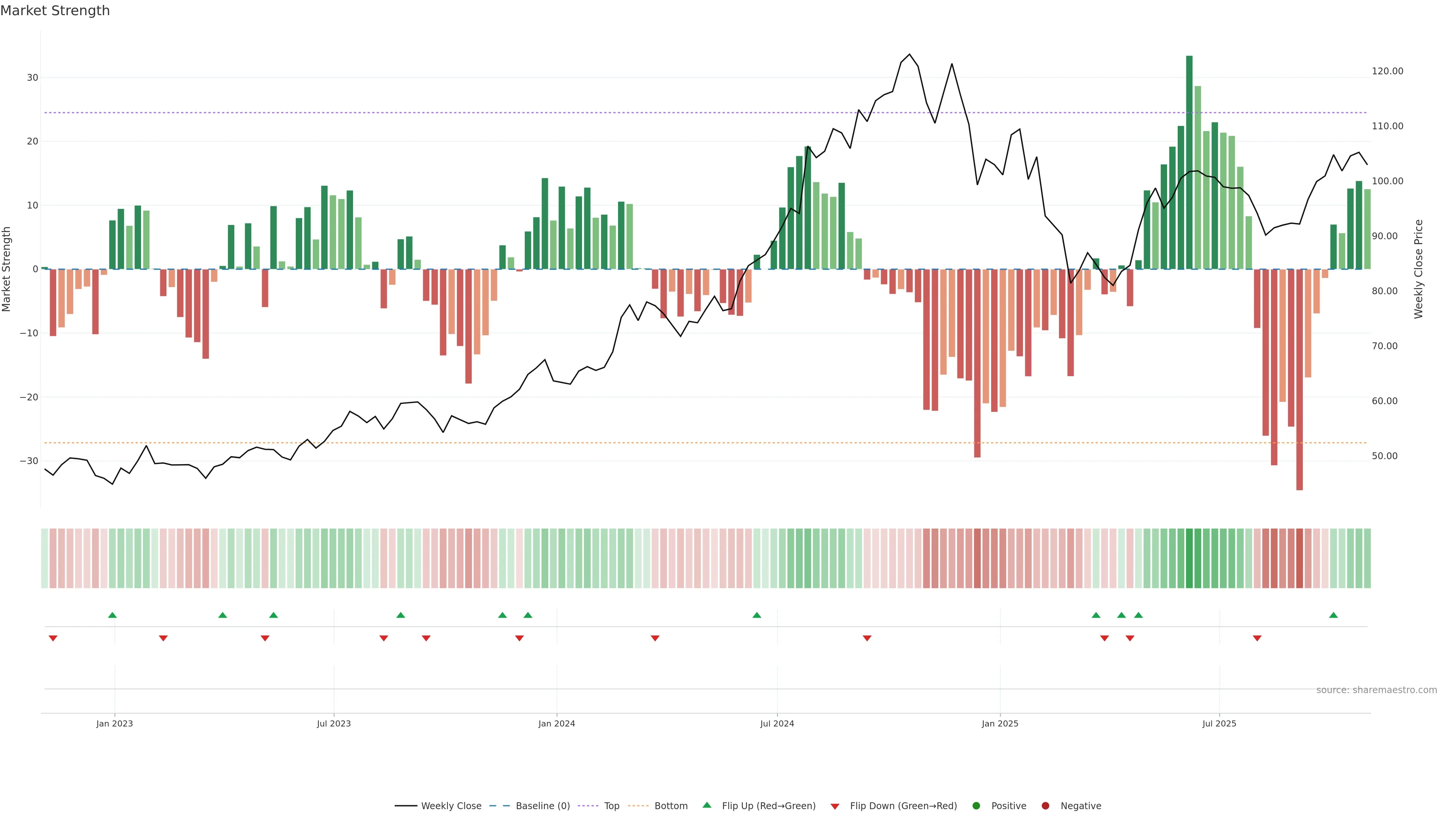This screenshot has width=1456, height=819.
Task: Click the Market Strength chart title
Action: pos(55,11)
